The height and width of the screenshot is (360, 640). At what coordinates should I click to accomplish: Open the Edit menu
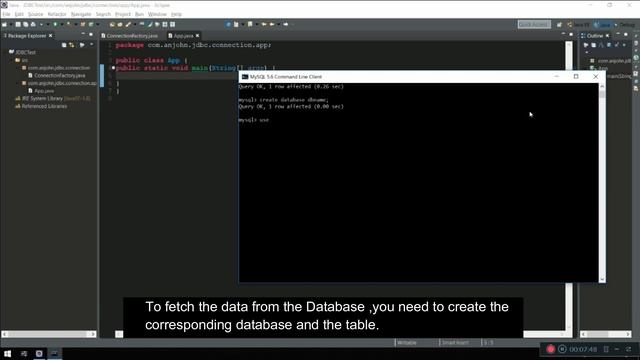click(x=19, y=14)
